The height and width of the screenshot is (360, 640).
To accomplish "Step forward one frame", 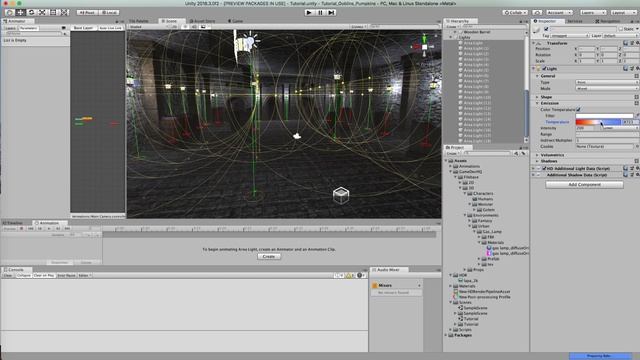I will [x=331, y=13].
